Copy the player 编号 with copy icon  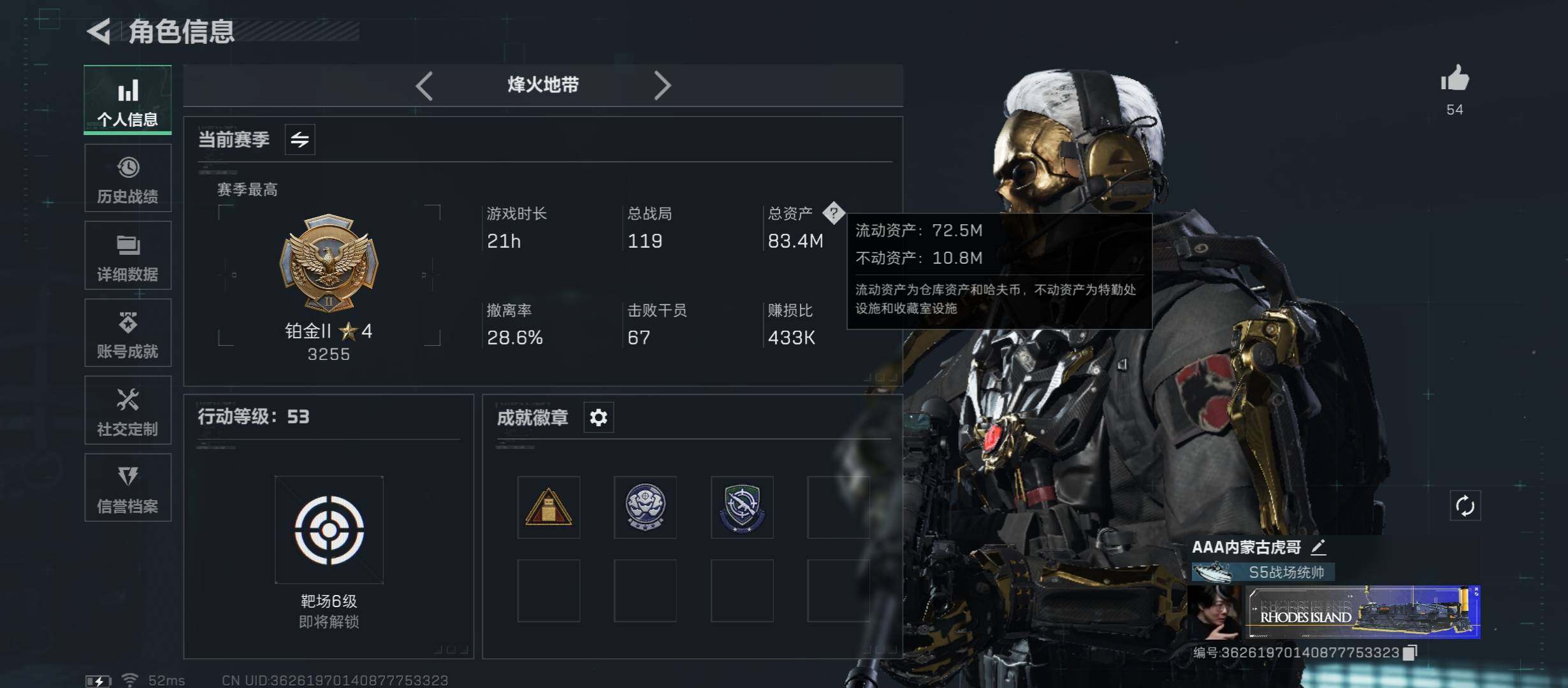1411,652
